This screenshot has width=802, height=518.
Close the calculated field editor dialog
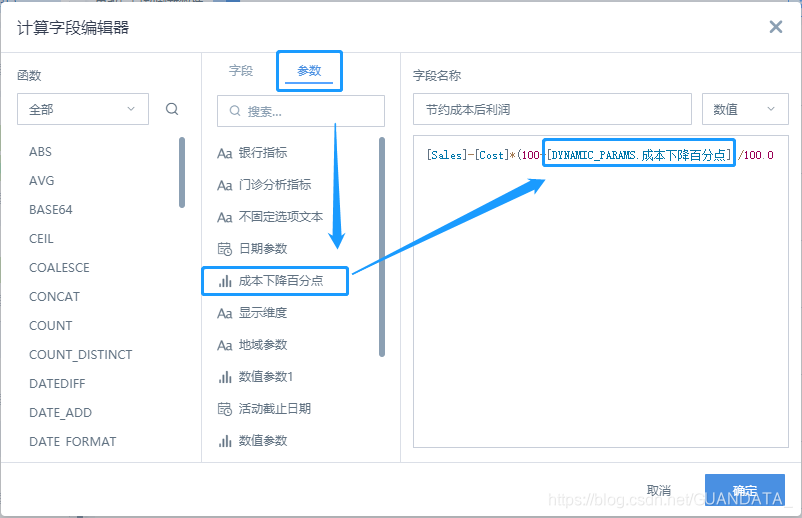[776, 27]
